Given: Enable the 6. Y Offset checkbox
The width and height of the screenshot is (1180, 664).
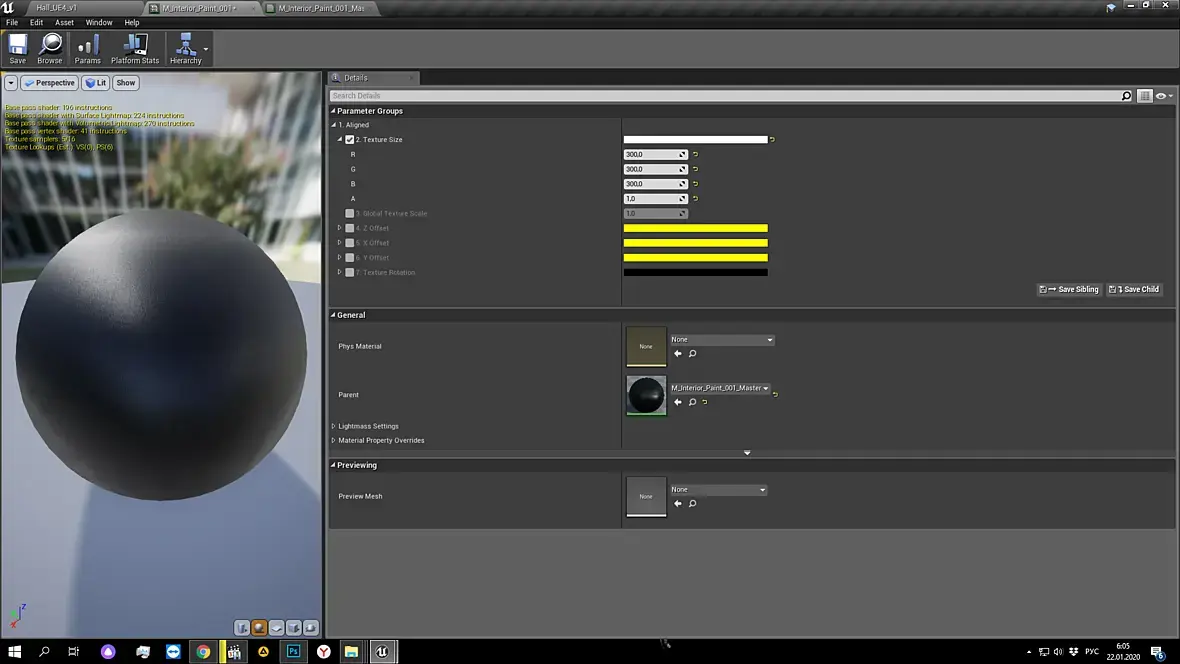Looking at the screenshot, I should (x=350, y=257).
